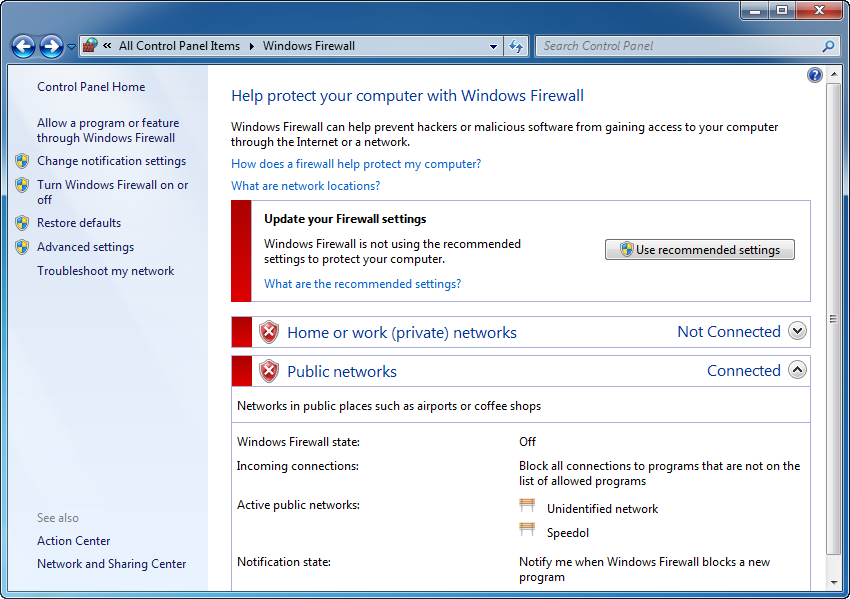This screenshot has width=850, height=599.
Task: Close the Windows Firewall window
Action: [820, 10]
